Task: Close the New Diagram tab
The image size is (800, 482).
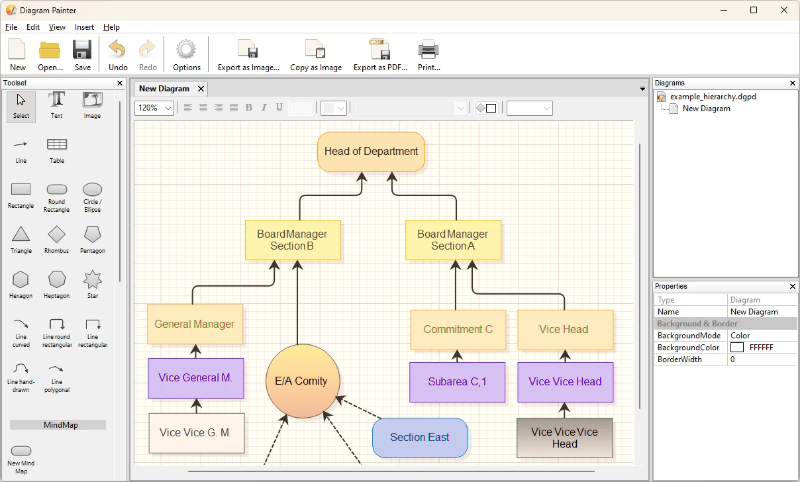Action: click(201, 89)
